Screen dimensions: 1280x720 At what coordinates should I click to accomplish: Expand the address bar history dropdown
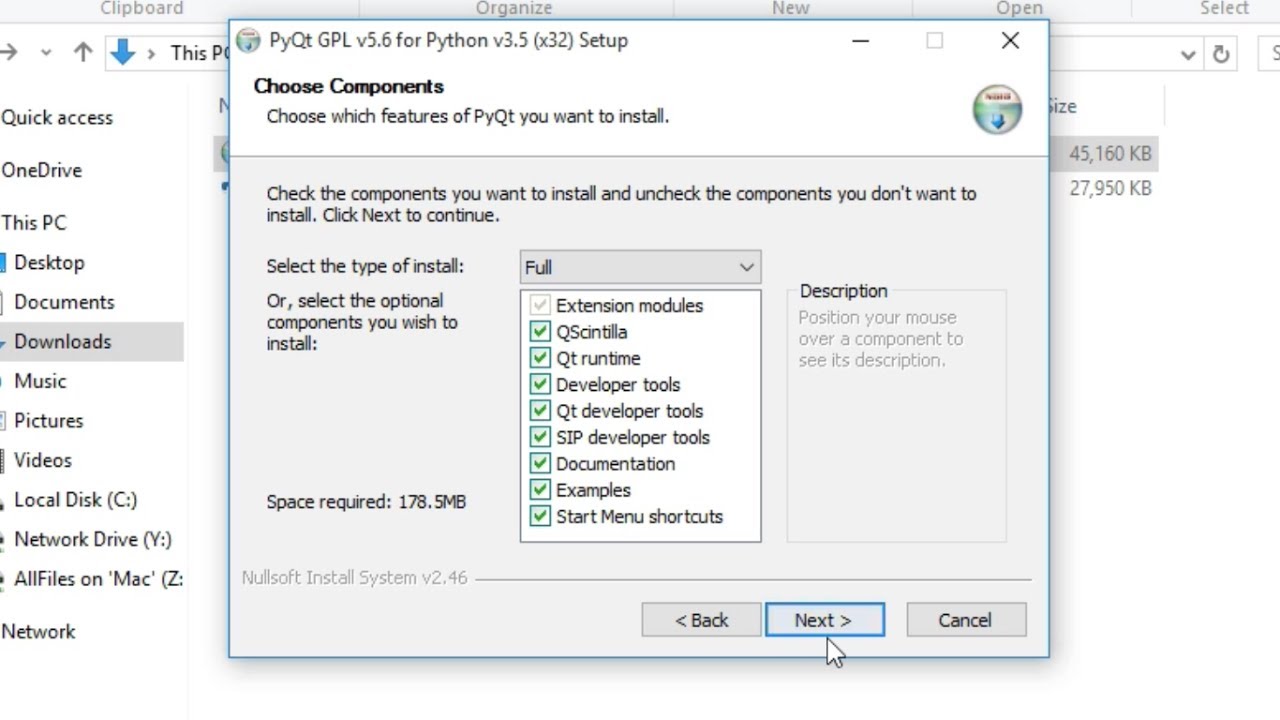(x=1188, y=54)
